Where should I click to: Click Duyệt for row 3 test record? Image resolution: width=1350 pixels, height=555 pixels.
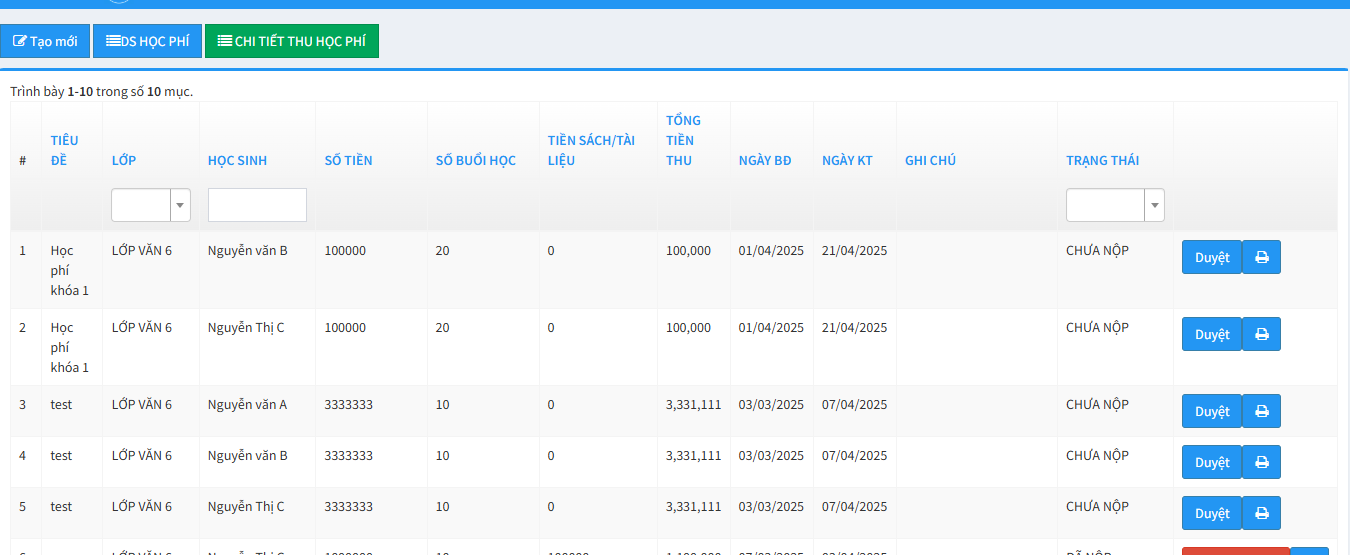[x=1211, y=411]
